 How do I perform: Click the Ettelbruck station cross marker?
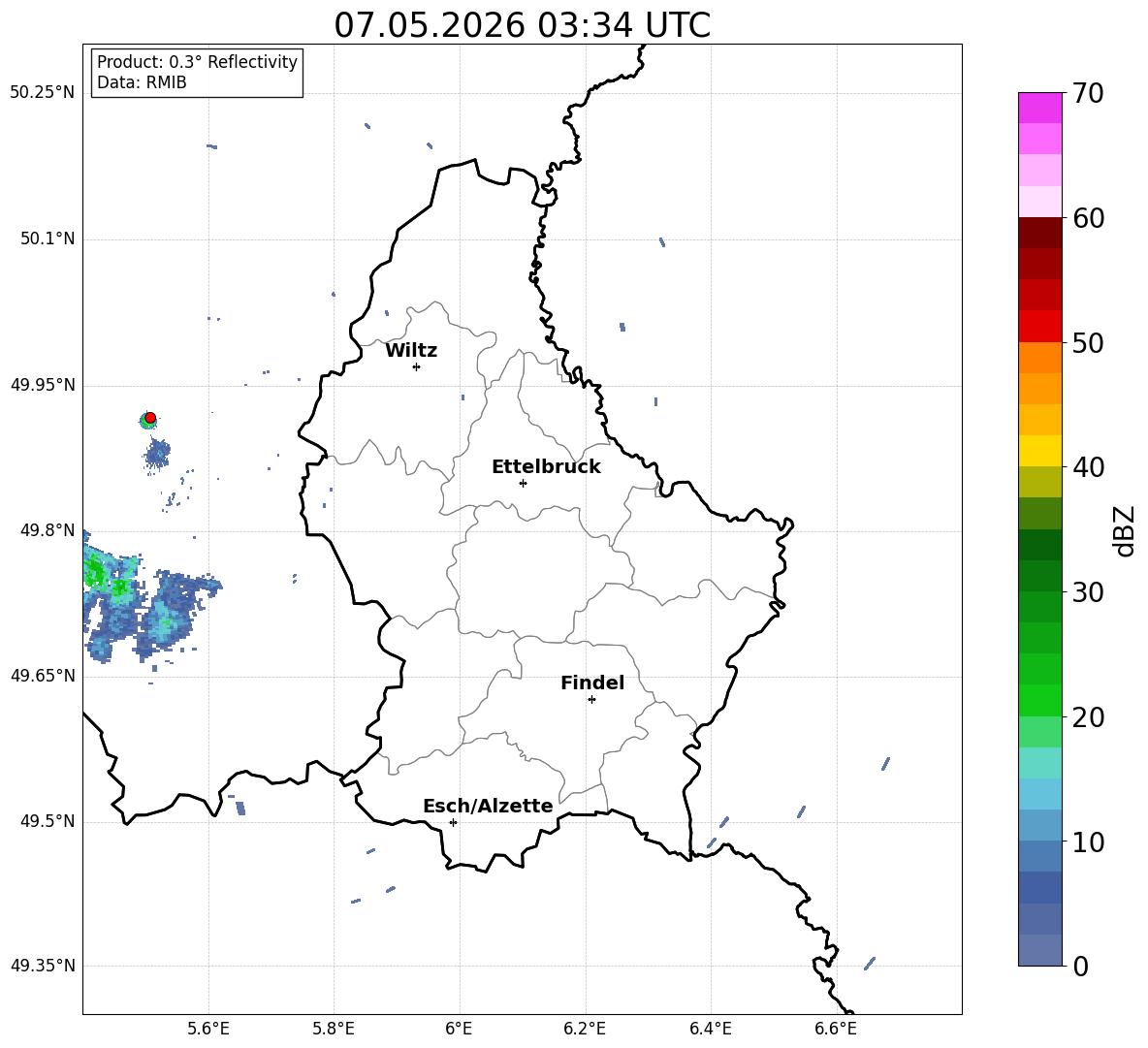523,483
